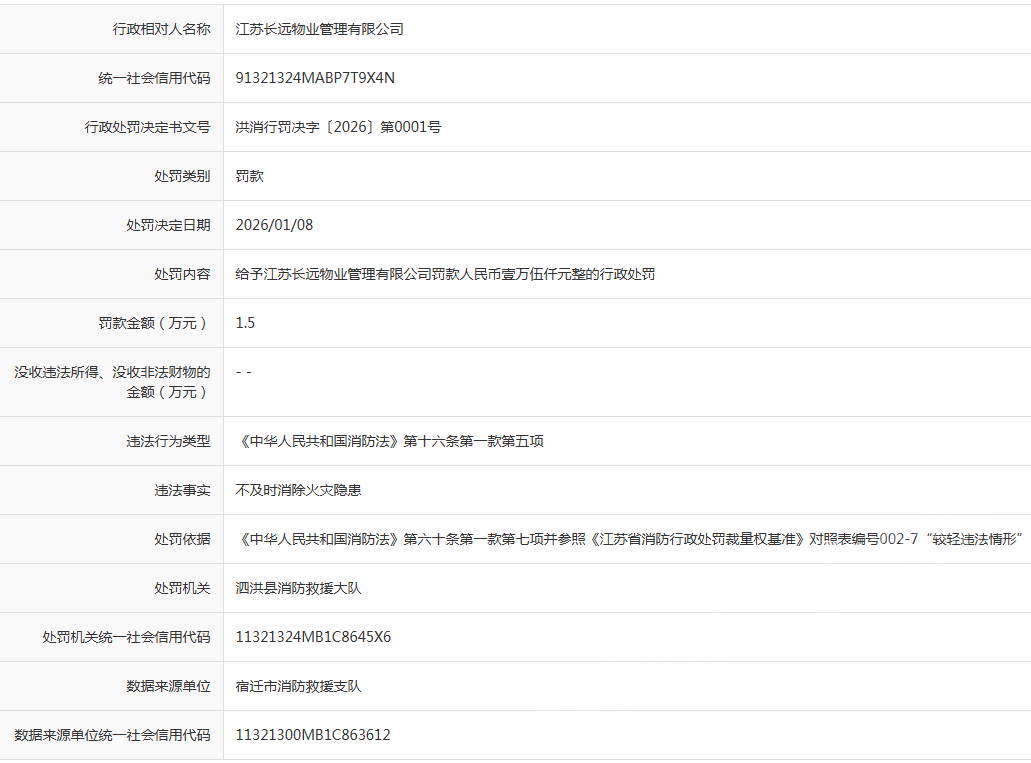
Task: Select the authority credit code 11321324MB1C8645X6
Action: [x=315, y=636]
